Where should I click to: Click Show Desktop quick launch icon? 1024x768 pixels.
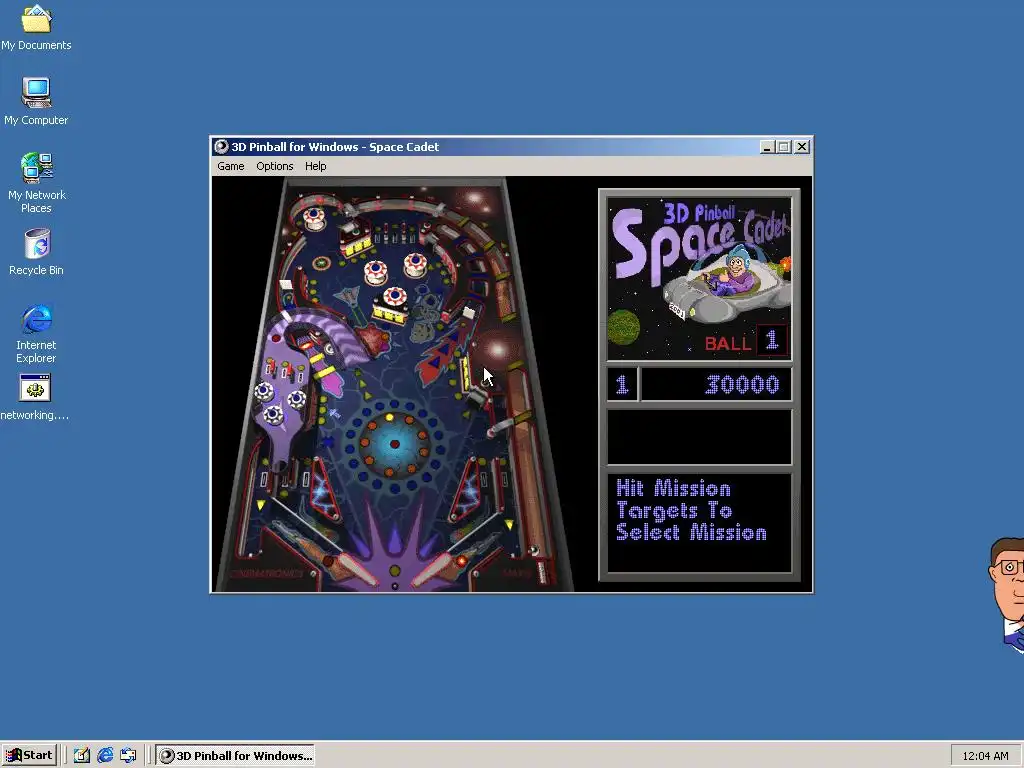(82, 756)
